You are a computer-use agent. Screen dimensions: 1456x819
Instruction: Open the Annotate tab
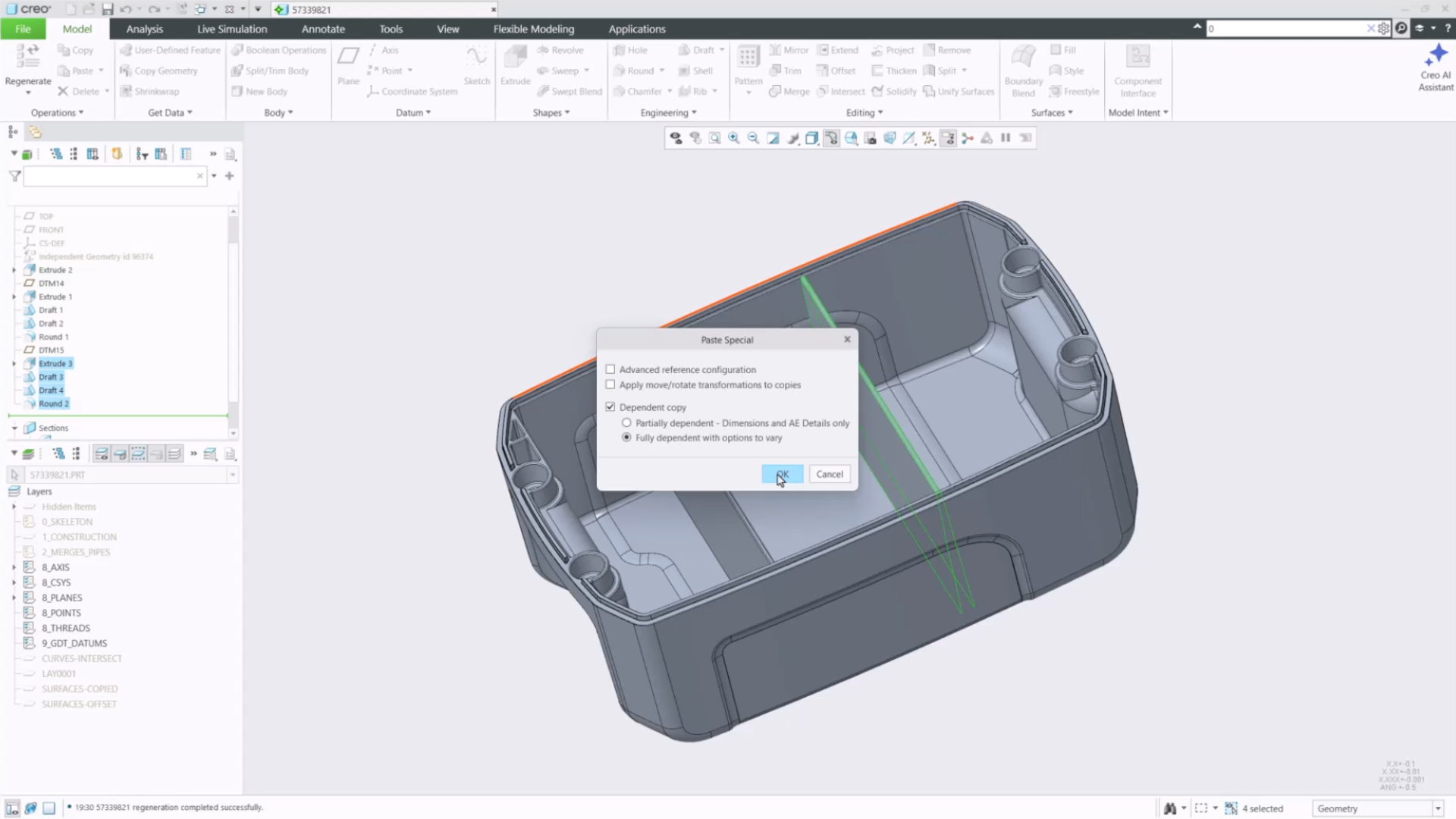323,29
